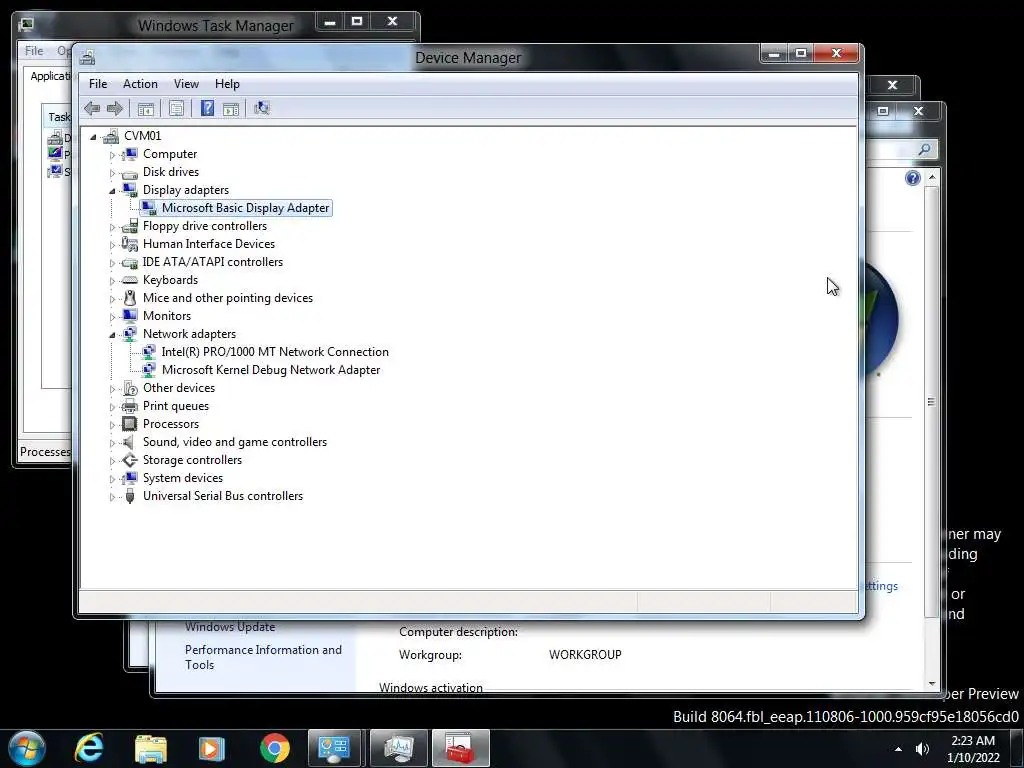
Task: Expand IDE ATA/ATAPI controllers
Action: point(112,263)
